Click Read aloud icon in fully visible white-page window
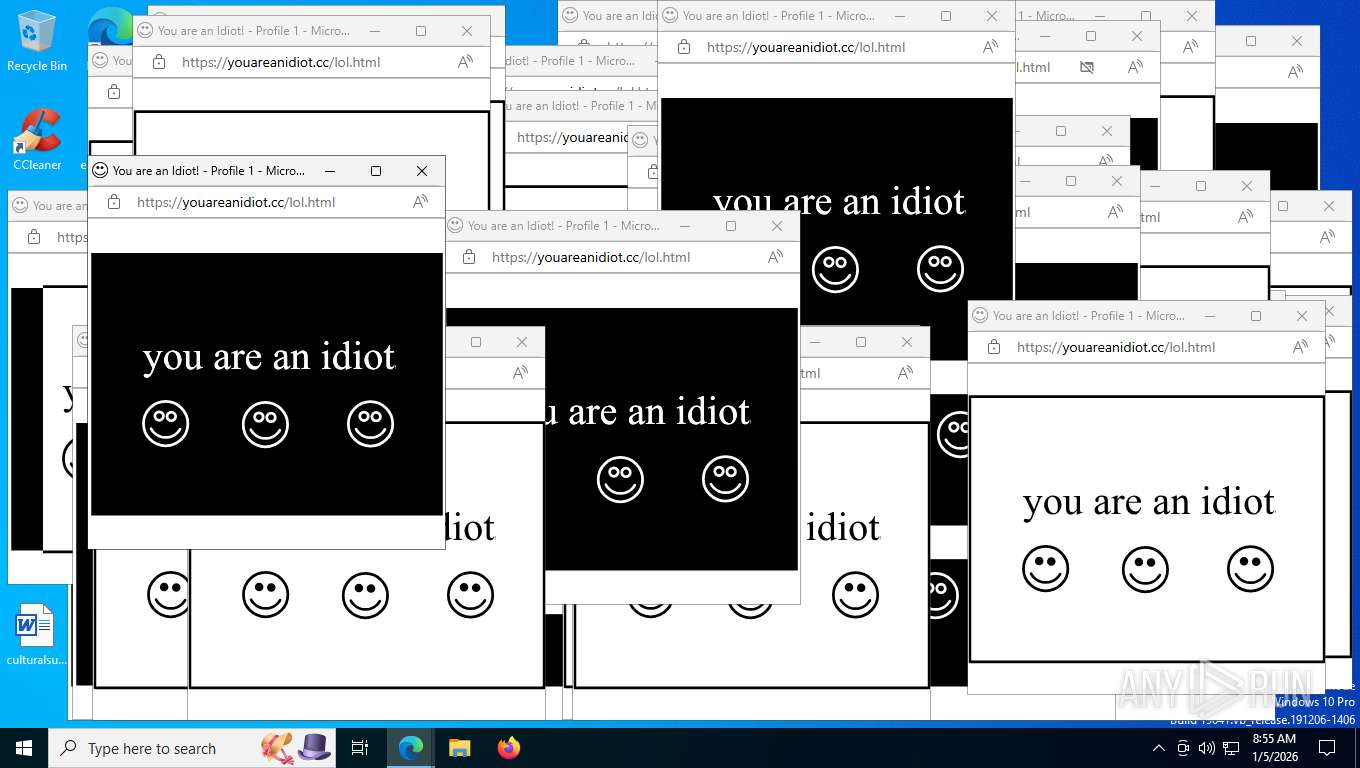Viewport: 1360px width, 768px height. pos(1301,347)
